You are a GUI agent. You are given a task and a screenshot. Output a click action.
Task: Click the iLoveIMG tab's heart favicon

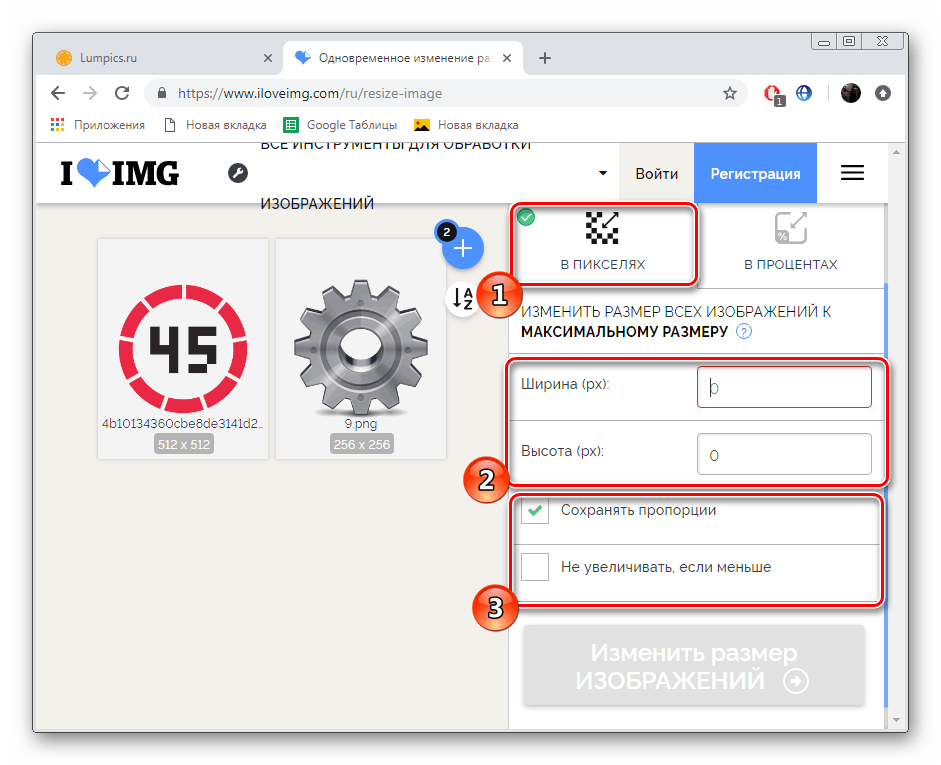[x=303, y=58]
